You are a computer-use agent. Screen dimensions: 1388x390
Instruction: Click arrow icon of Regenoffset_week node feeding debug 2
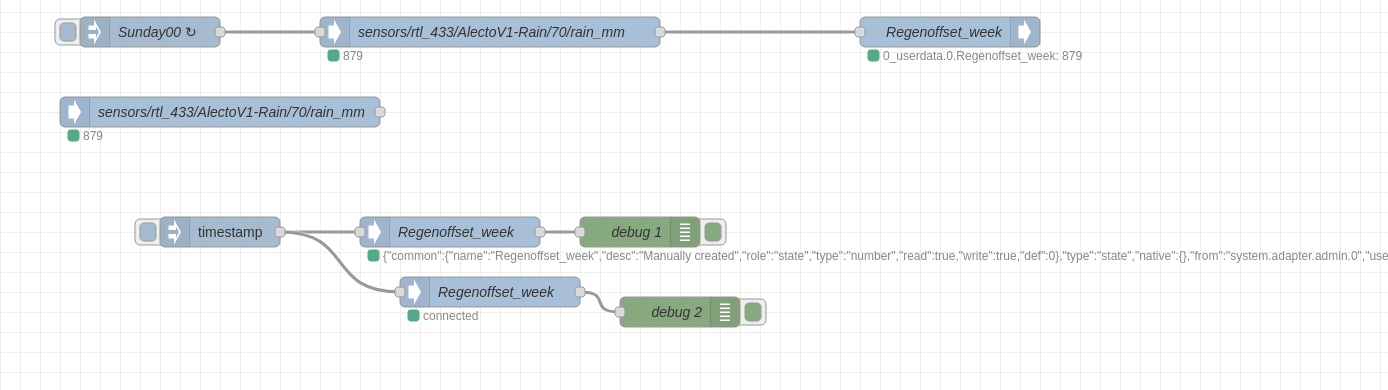pos(415,292)
